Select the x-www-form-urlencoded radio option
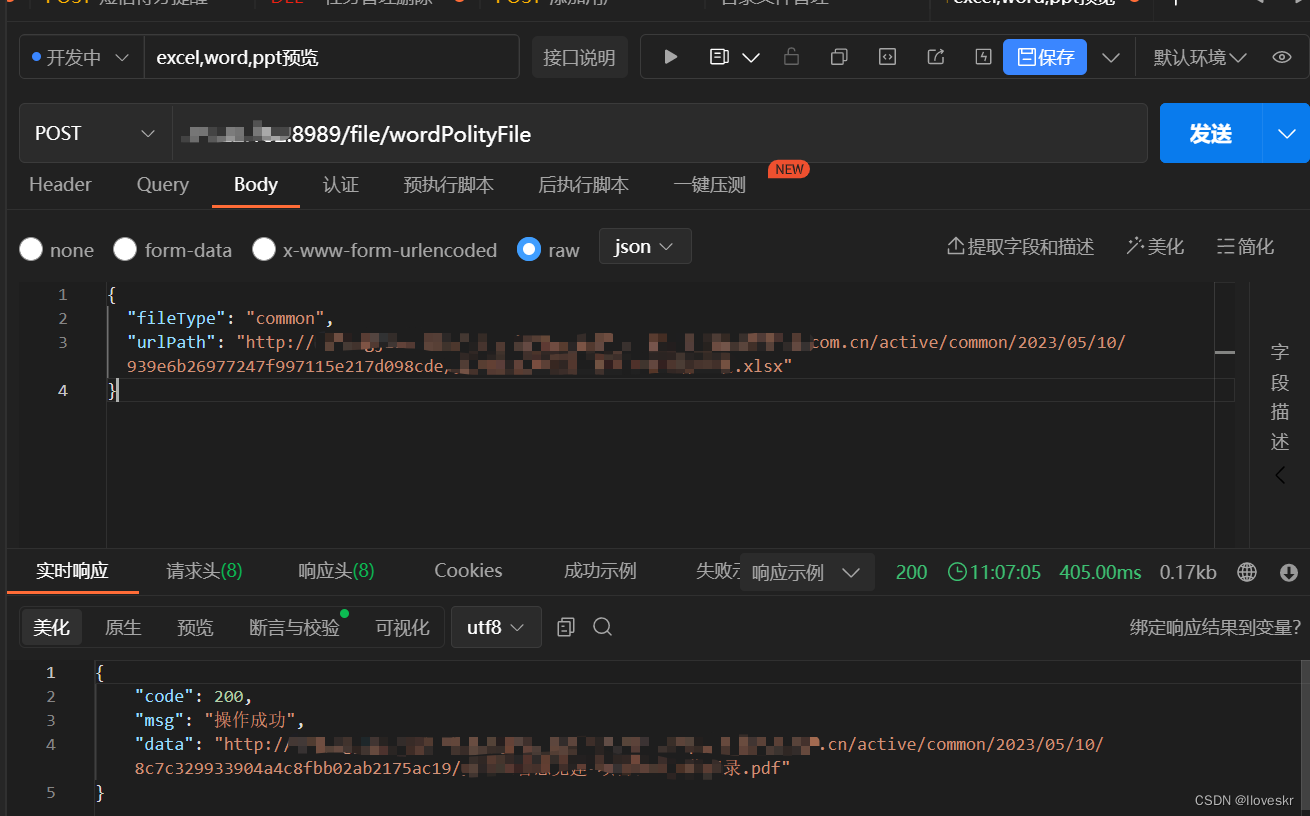Screen dimensions: 1310x816 coord(264,249)
